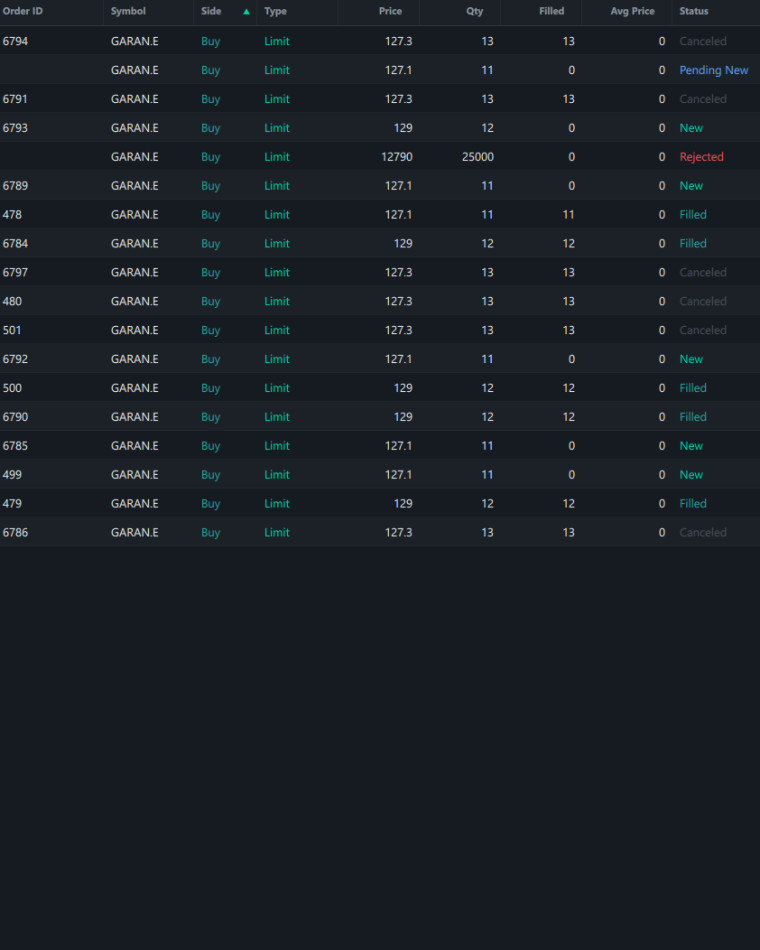Viewport: 760px width, 950px height.
Task: Select order 499 row
Action: tap(380, 474)
